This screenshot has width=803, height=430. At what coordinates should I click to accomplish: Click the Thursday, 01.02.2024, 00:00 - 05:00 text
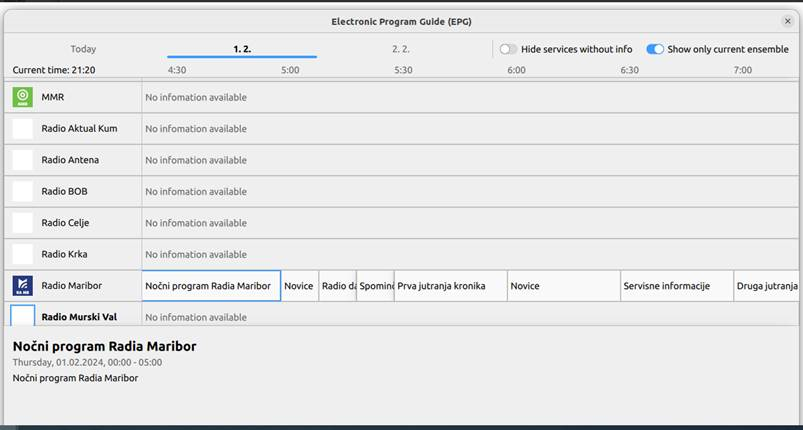click(x=88, y=362)
